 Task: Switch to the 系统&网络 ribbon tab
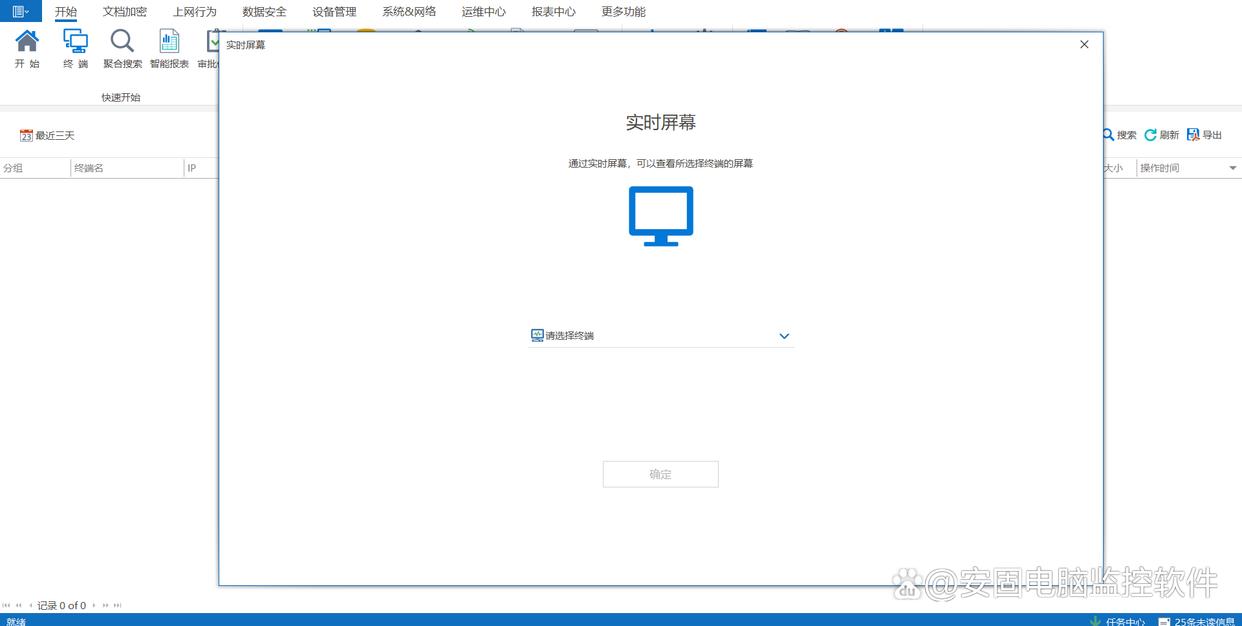click(409, 12)
